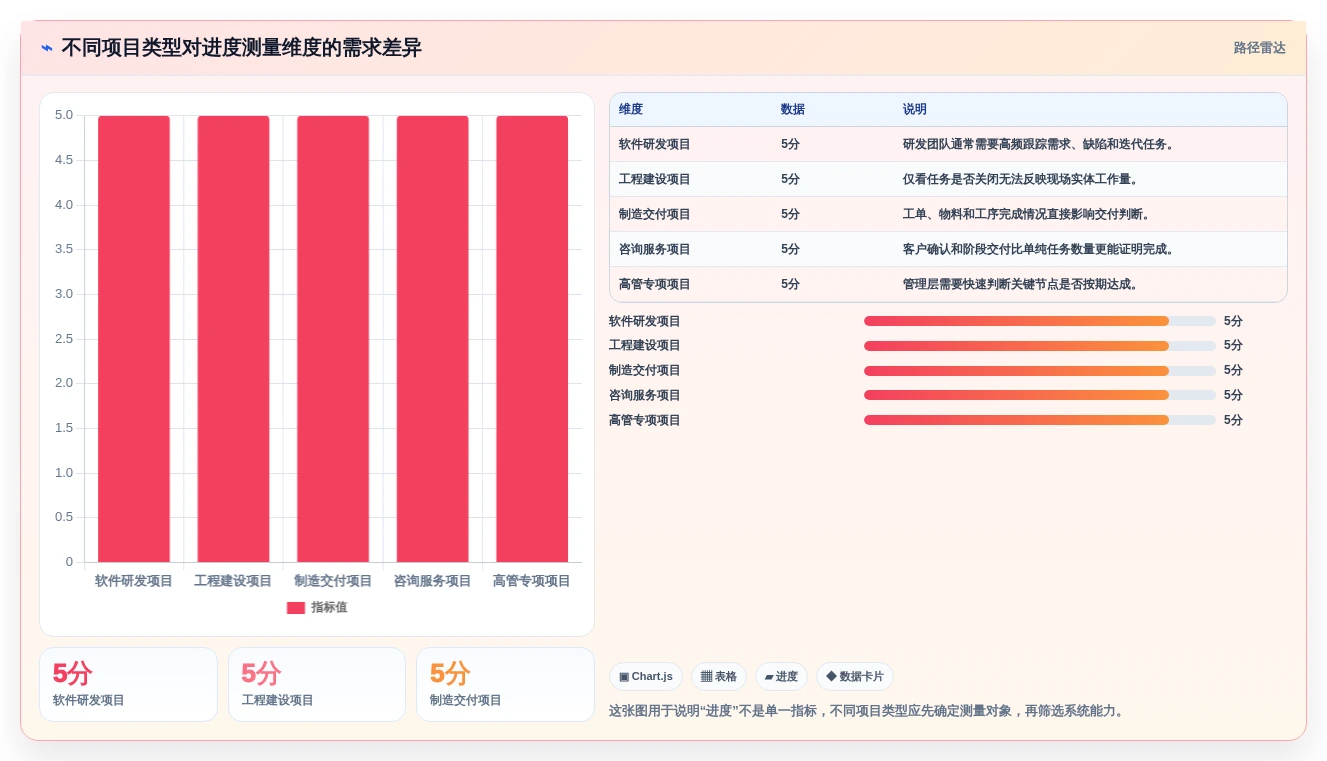Click description 工单、物料和工序完成情况
This screenshot has height=761, width=1327.
[1028, 214]
